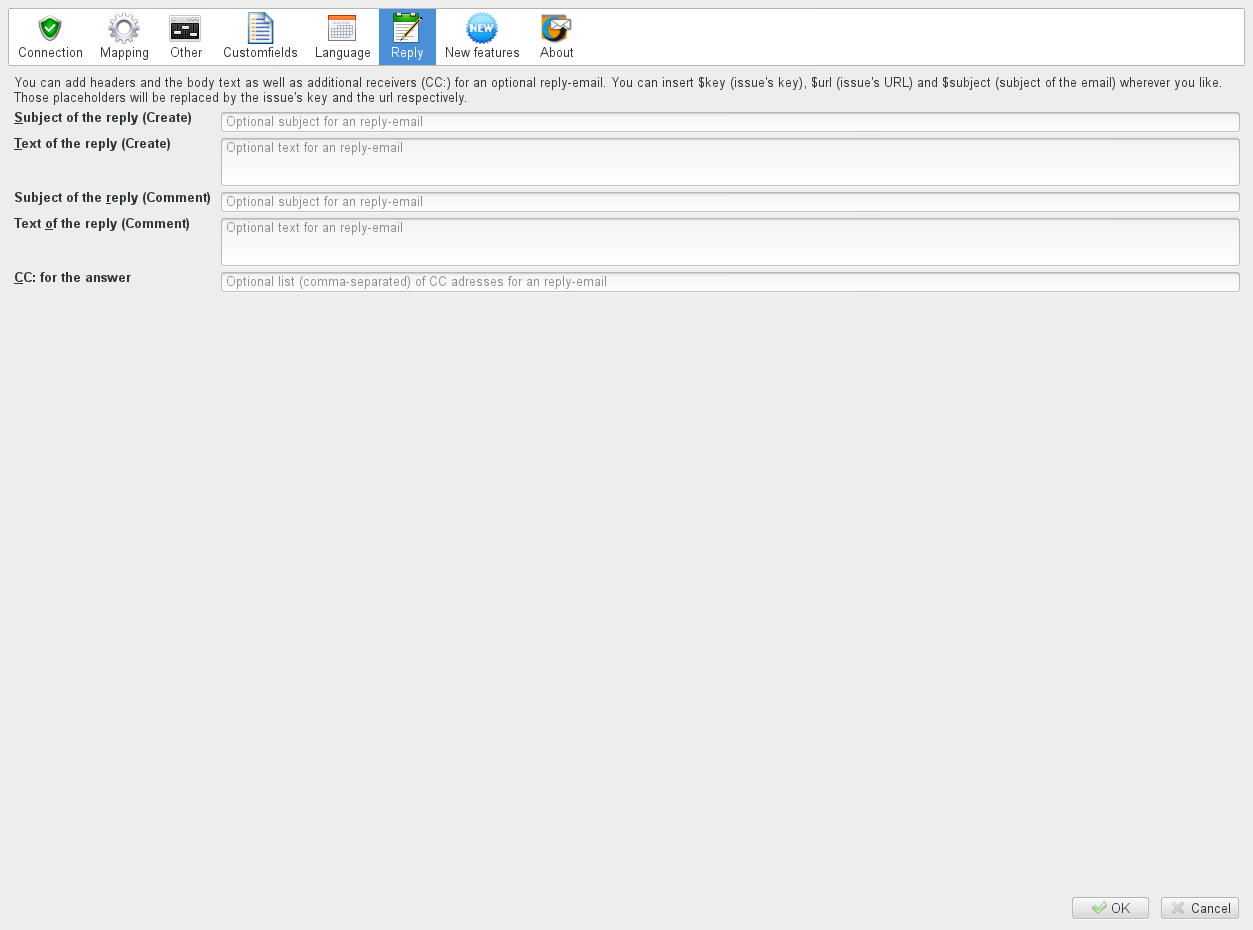Select the Mapping gear icon
This screenshot has width=1253, height=930.
click(x=124, y=28)
